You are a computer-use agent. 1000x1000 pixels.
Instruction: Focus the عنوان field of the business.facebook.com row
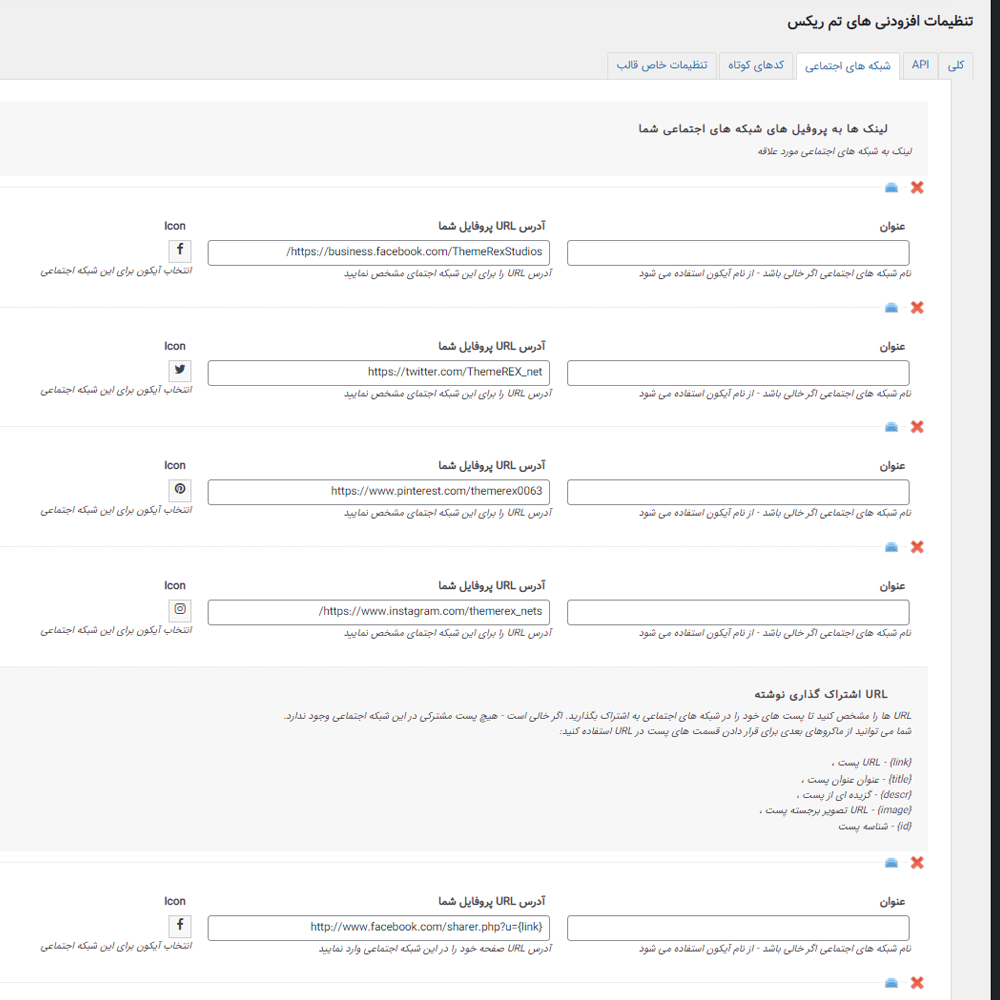738,253
